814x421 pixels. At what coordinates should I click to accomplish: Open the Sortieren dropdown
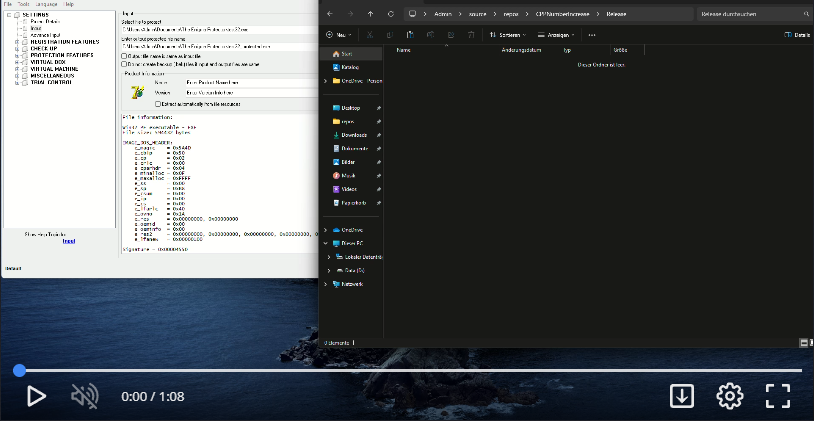click(508, 35)
